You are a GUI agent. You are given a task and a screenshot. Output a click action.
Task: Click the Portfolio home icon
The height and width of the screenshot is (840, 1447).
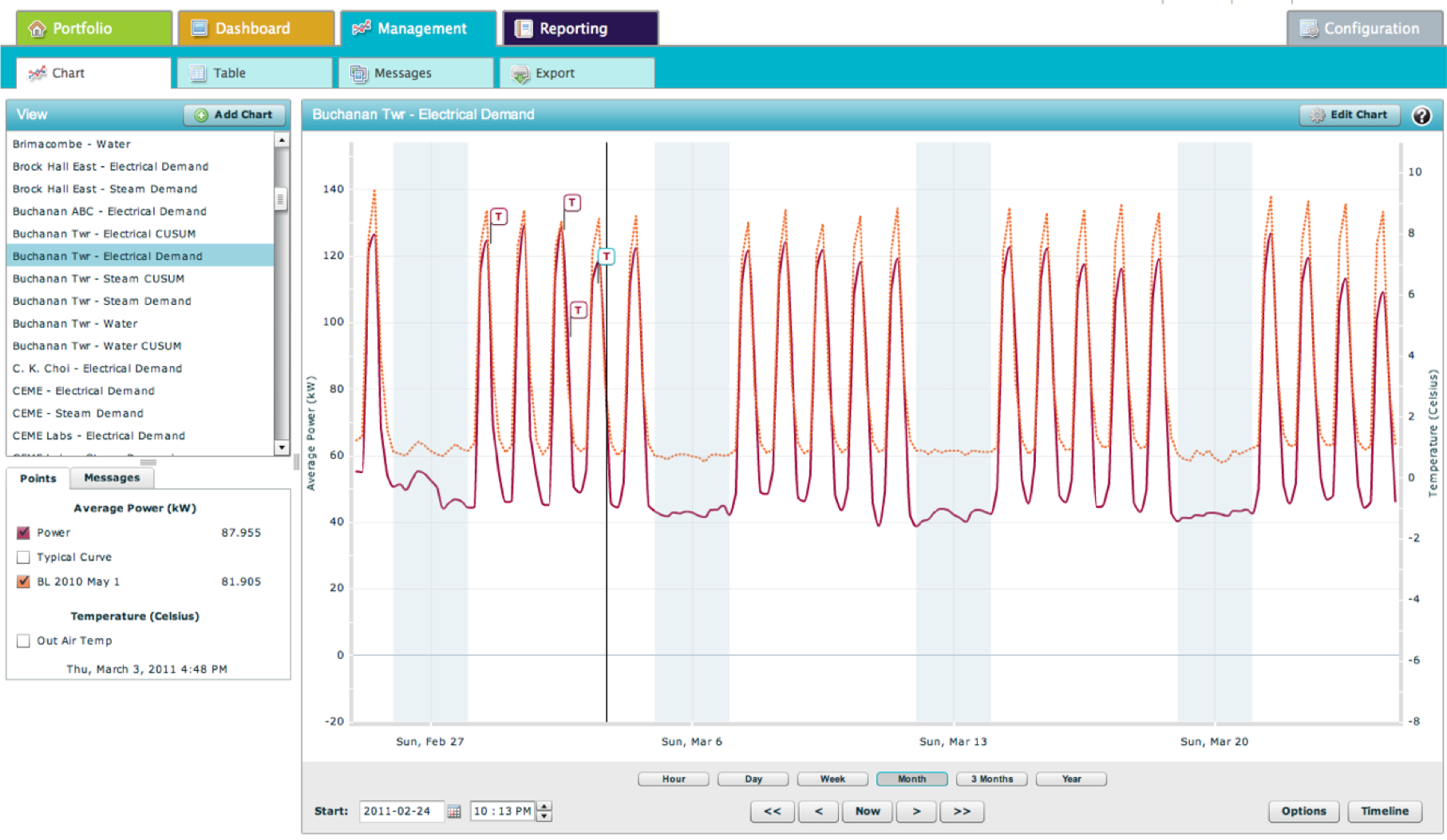pyautogui.click(x=37, y=29)
